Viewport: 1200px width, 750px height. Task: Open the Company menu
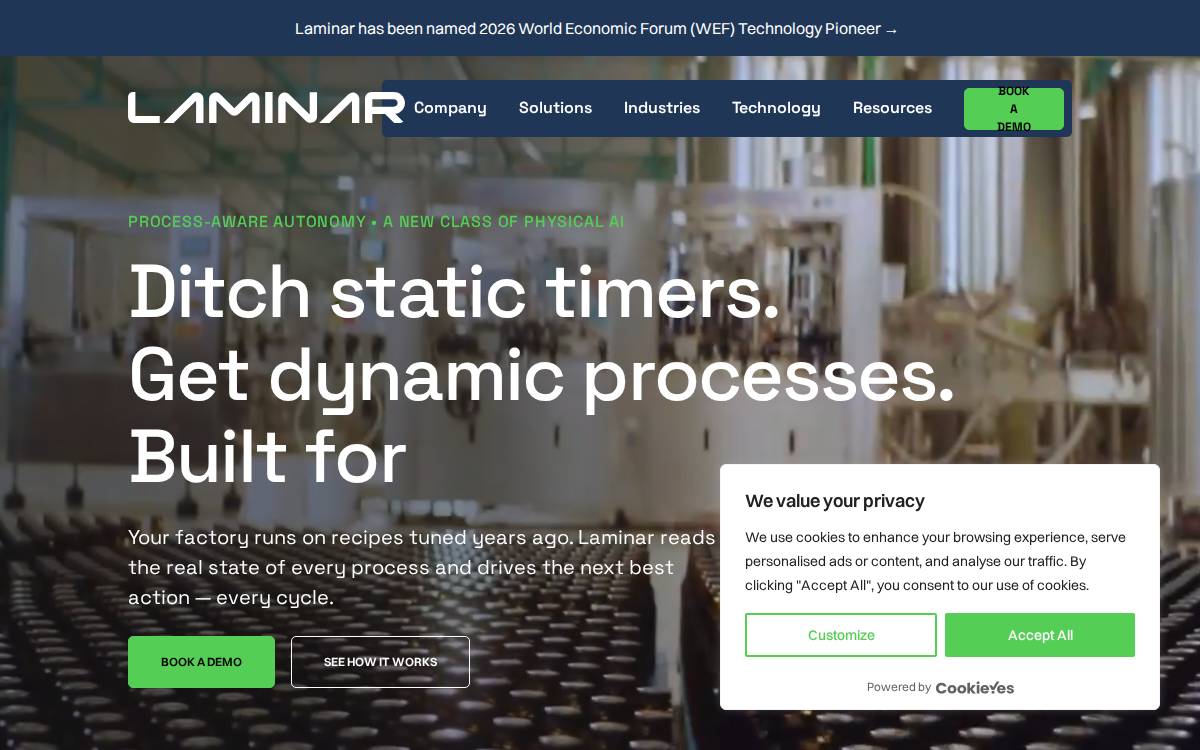point(450,108)
